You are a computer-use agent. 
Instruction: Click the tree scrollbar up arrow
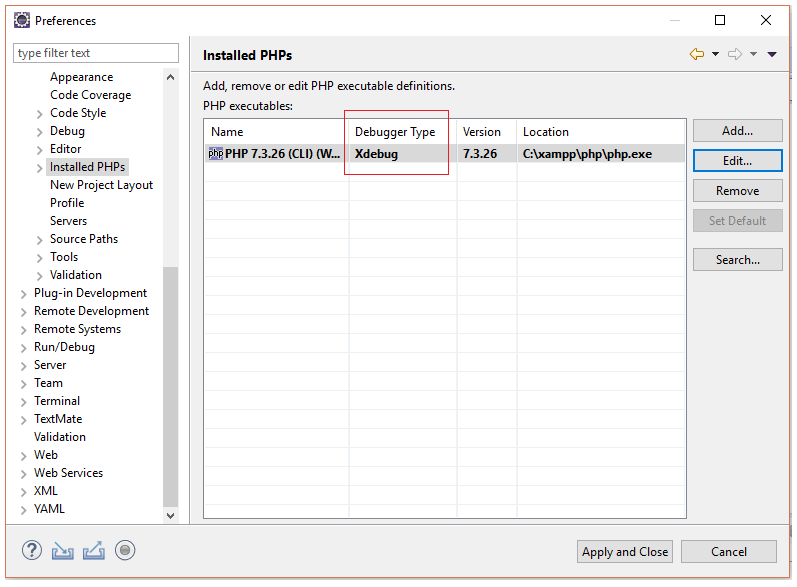pos(170,77)
